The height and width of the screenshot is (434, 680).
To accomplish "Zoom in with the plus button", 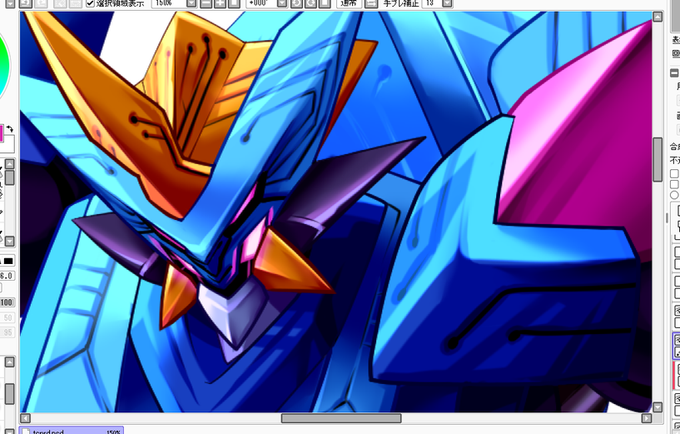I will (x=220, y=3).
